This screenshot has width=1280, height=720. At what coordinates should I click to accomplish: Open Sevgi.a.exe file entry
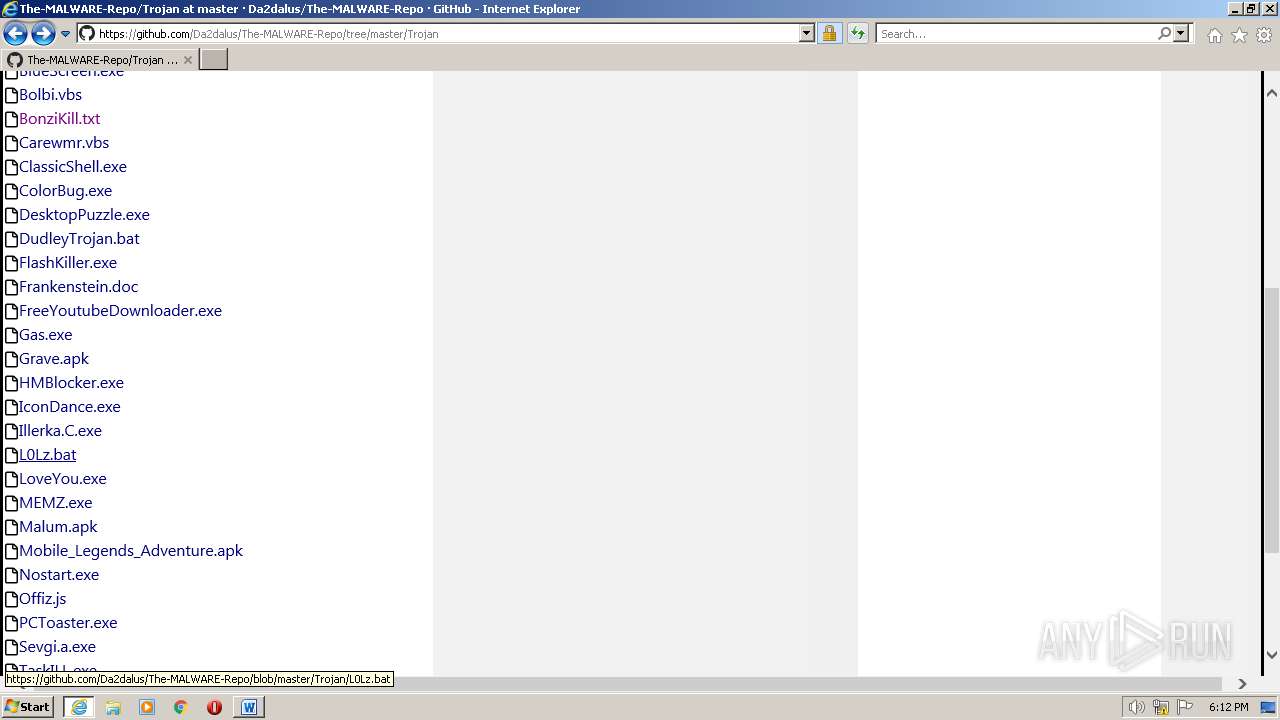pos(57,646)
